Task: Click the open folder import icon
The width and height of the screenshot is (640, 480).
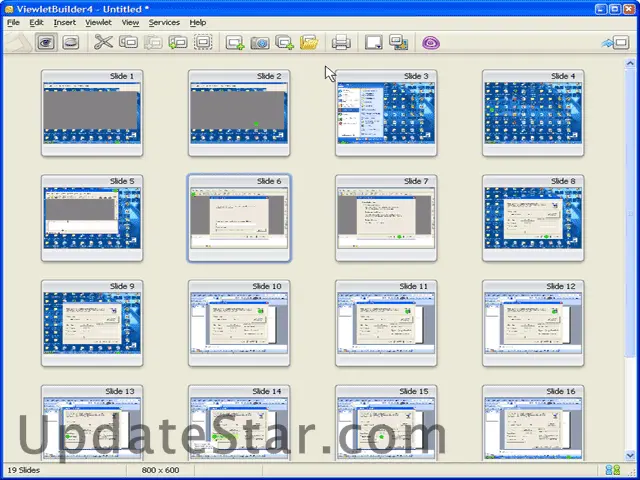Action: 309,42
